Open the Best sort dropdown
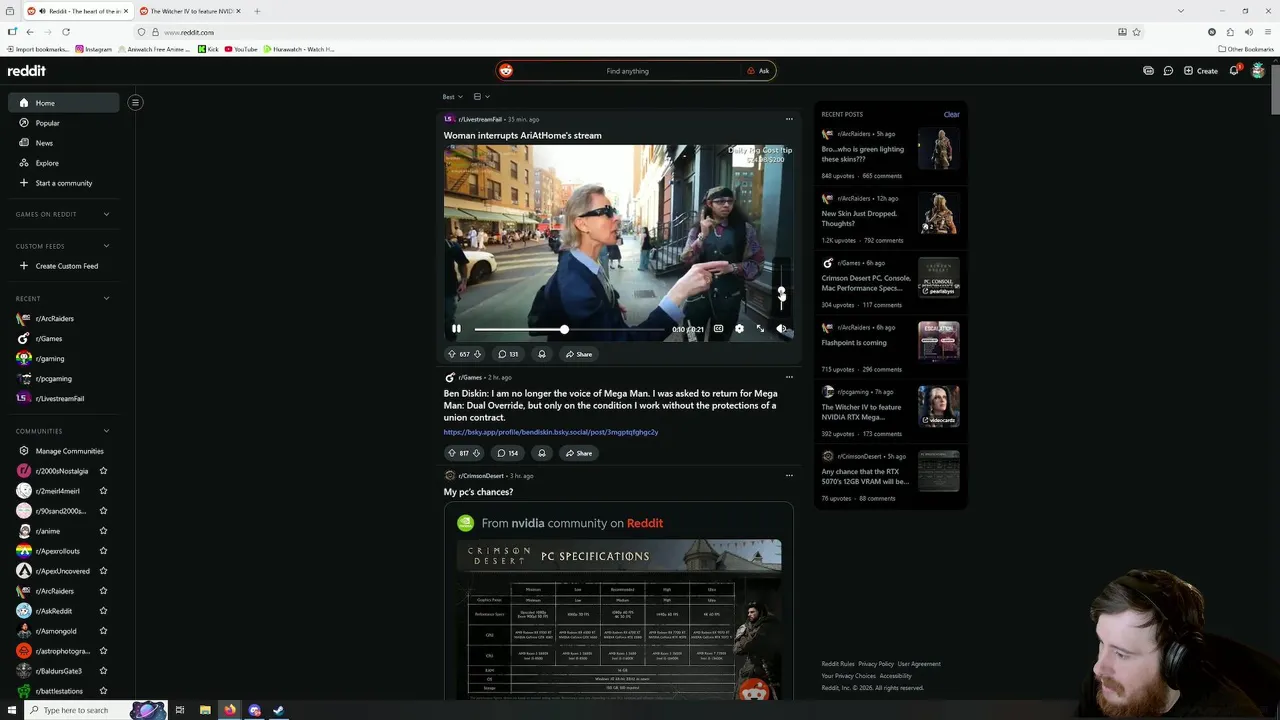 click(453, 97)
